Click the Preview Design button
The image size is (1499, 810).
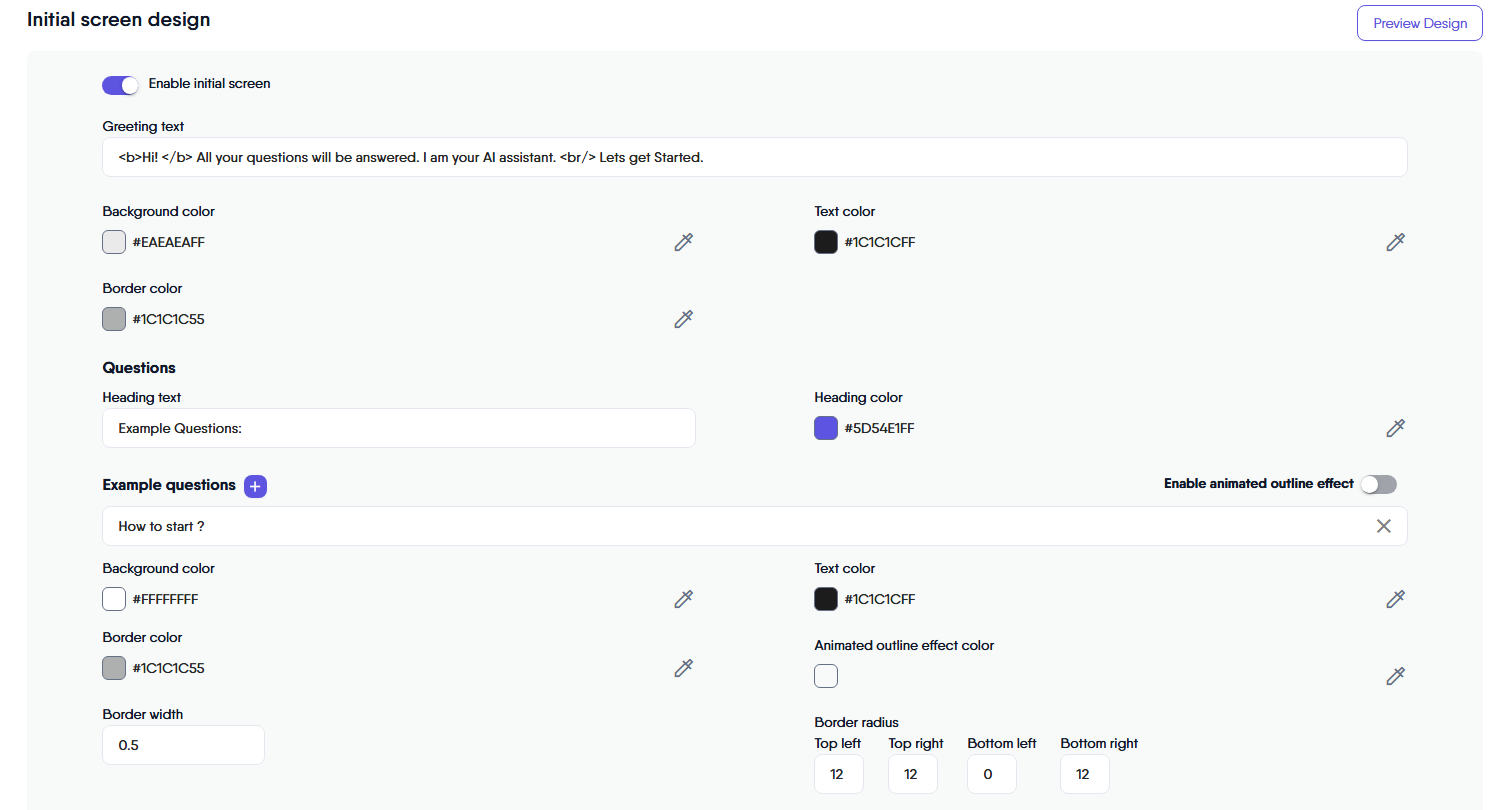[1419, 23]
